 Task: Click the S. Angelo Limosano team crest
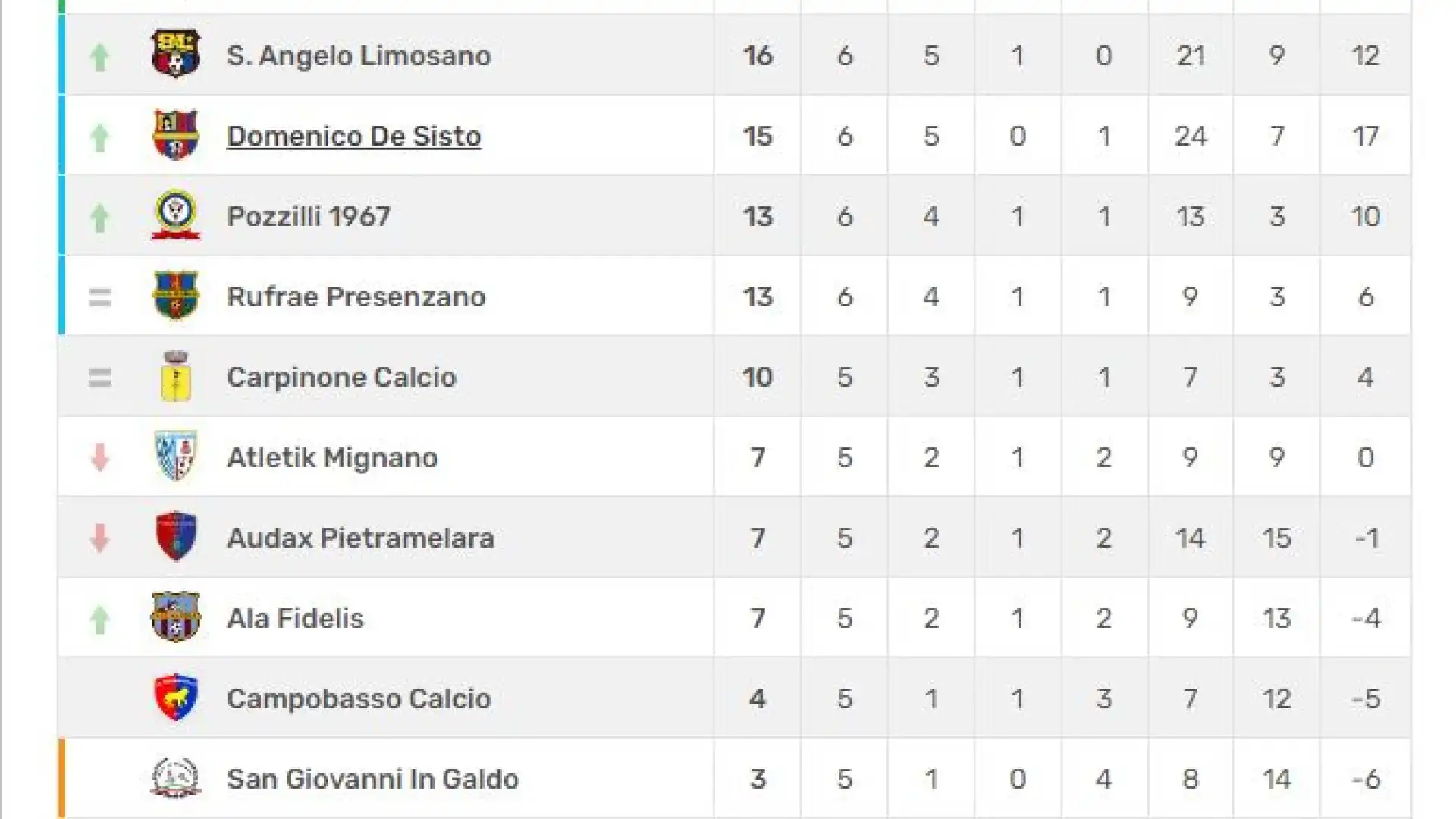point(175,54)
